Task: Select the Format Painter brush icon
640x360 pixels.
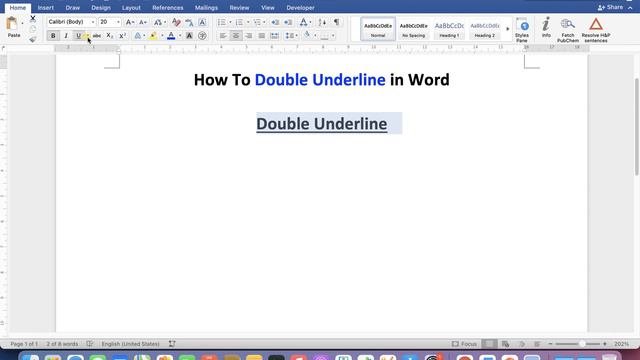Action: point(33,39)
